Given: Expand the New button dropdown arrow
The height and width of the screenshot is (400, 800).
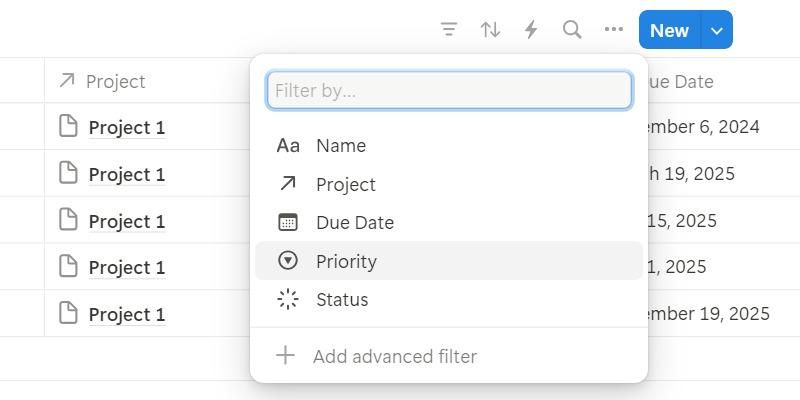Looking at the screenshot, I should point(717,30).
